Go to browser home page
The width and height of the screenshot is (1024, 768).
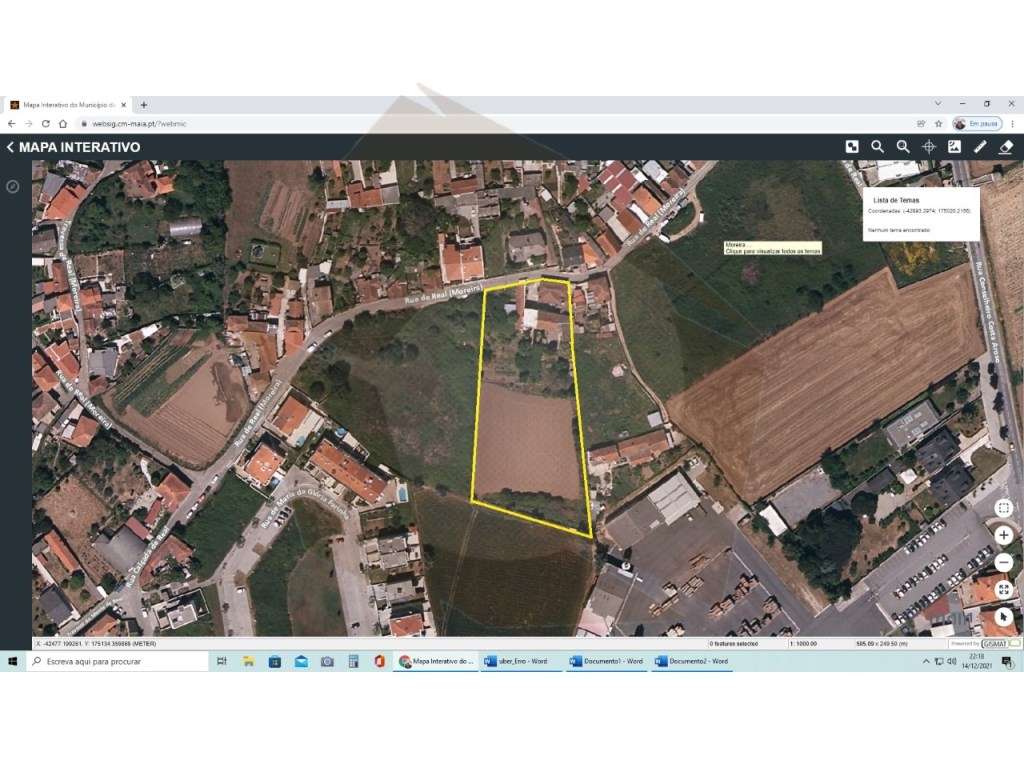[x=63, y=123]
